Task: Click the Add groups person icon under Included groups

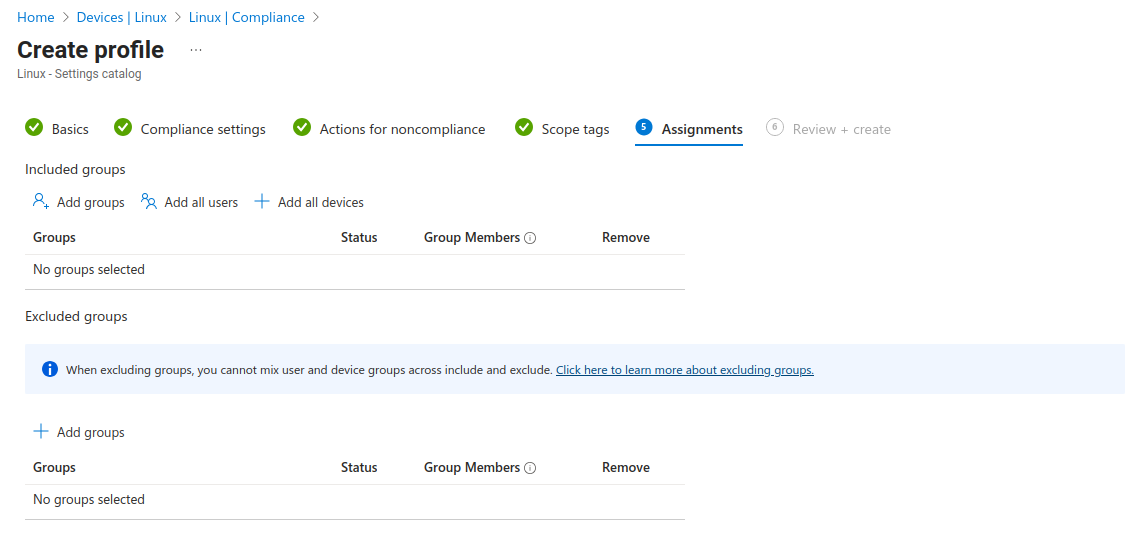Action: tap(41, 201)
